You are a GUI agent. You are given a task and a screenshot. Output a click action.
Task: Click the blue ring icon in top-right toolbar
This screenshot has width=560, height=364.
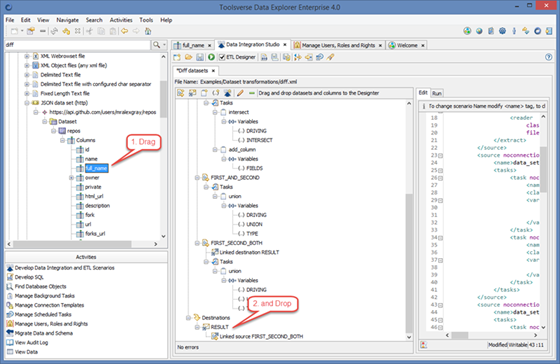pyautogui.click(x=538, y=31)
